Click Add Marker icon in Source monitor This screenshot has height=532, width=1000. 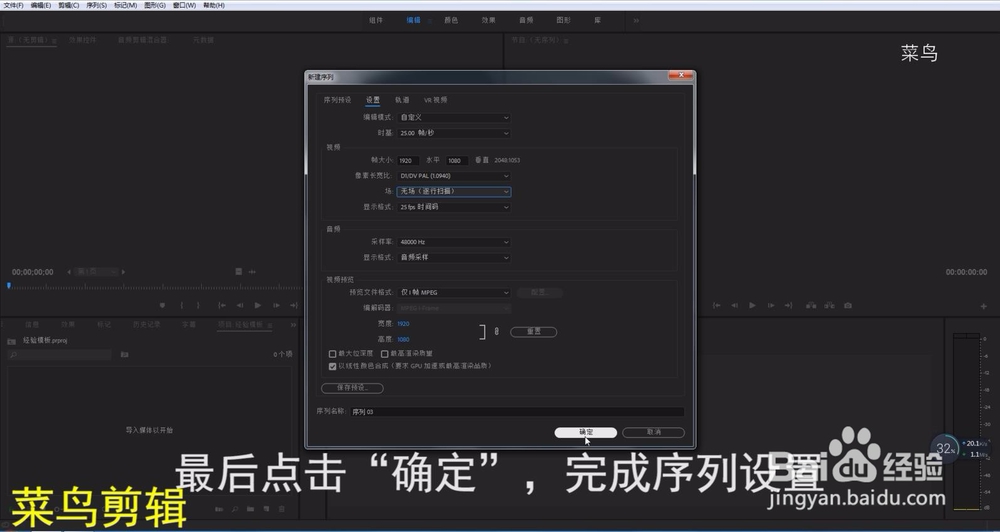(163, 306)
